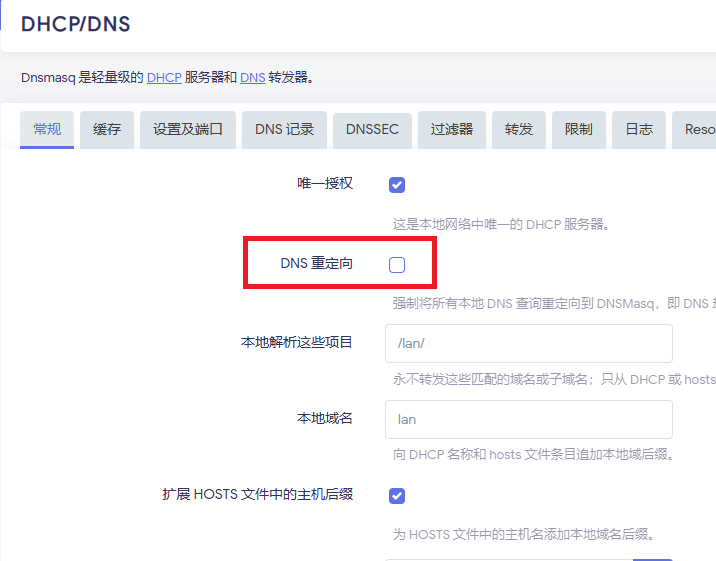
Task: Go to the DNS 记录 tab
Action: click(x=284, y=129)
